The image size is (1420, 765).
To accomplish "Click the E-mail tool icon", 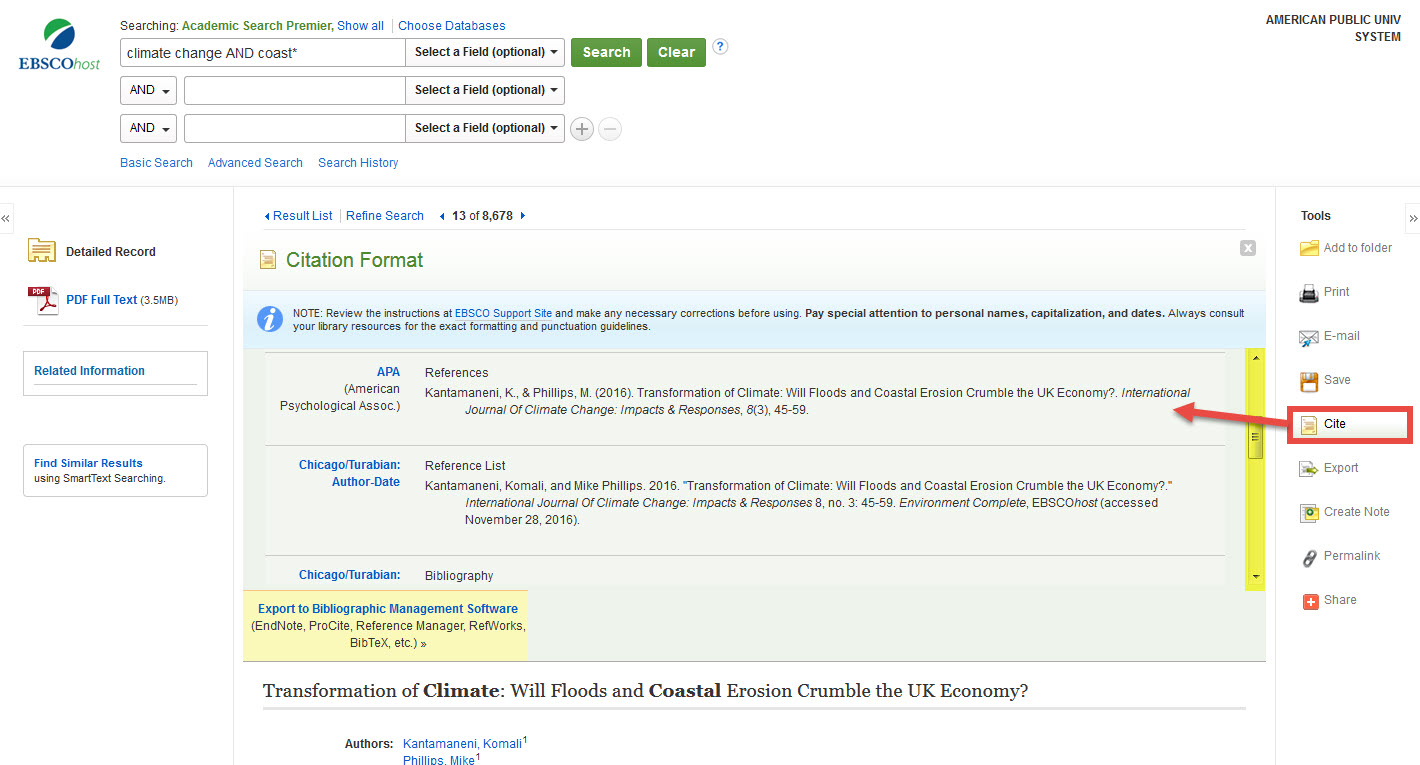I will (x=1309, y=337).
